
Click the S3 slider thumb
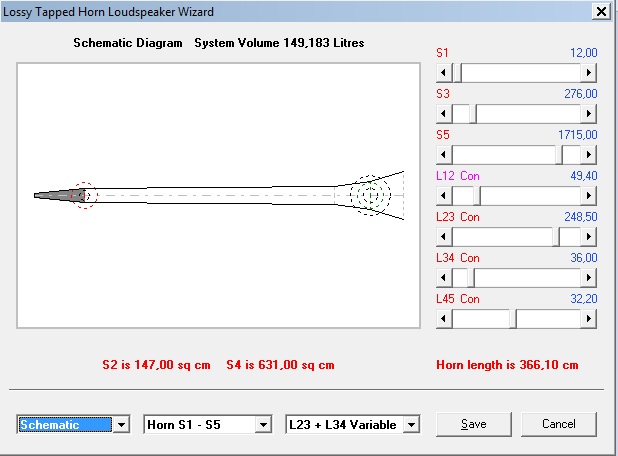473,114
